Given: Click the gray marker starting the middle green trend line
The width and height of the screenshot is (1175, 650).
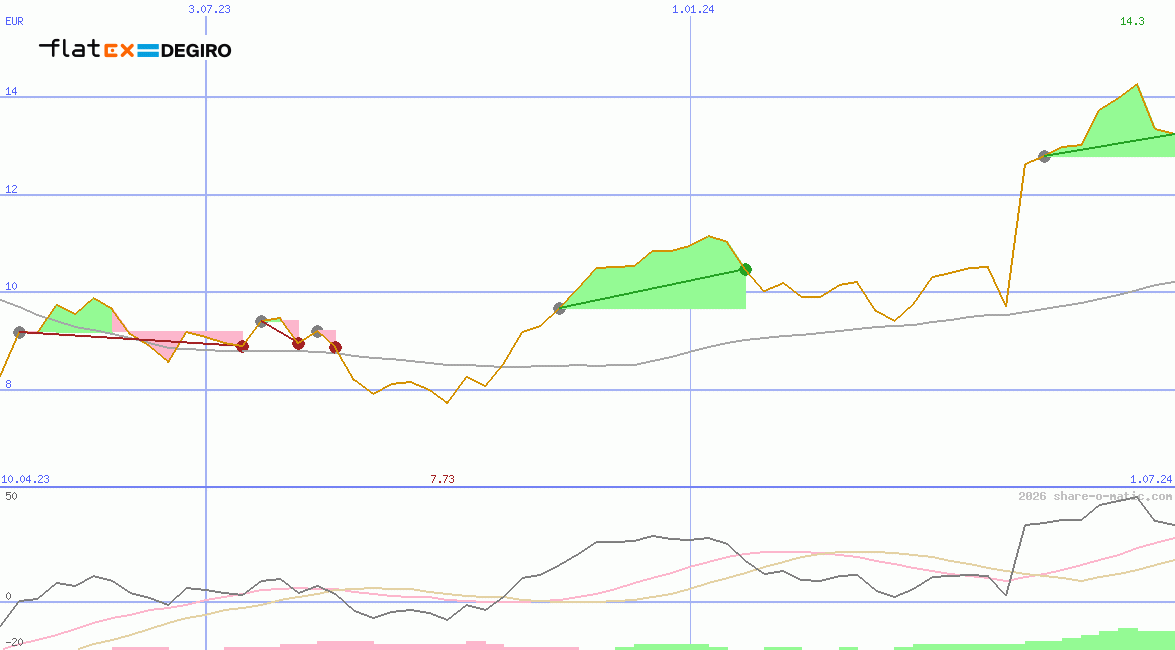Looking at the screenshot, I should pyautogui.click(x=559, y=308).
